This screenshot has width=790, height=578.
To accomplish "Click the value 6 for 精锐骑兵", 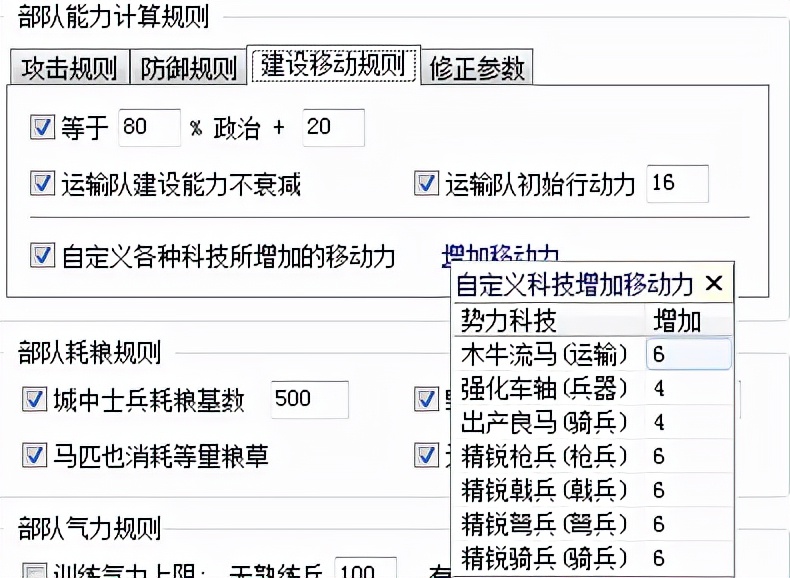I will 689,558.
